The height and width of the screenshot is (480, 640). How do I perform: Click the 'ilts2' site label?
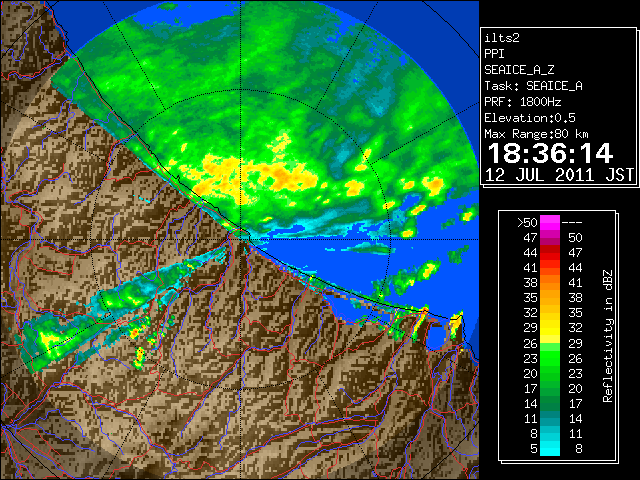tap(502, 38)
